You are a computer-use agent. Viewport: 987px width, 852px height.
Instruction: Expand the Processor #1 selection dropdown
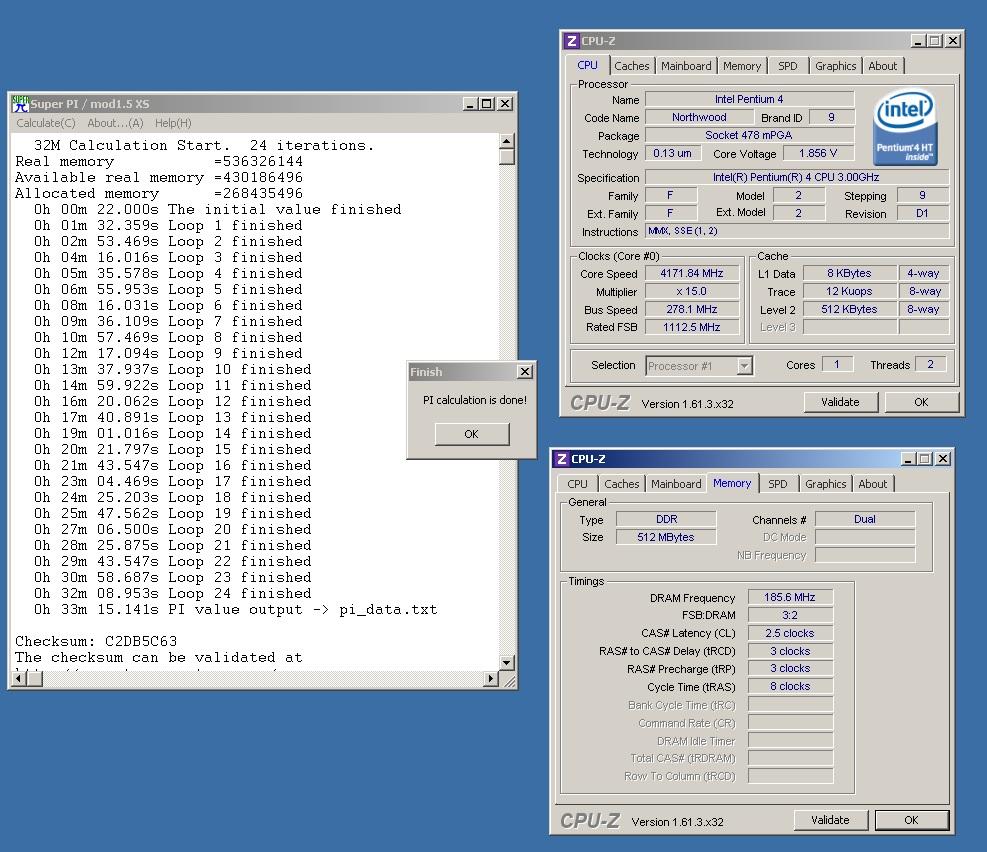click(745, 366)
